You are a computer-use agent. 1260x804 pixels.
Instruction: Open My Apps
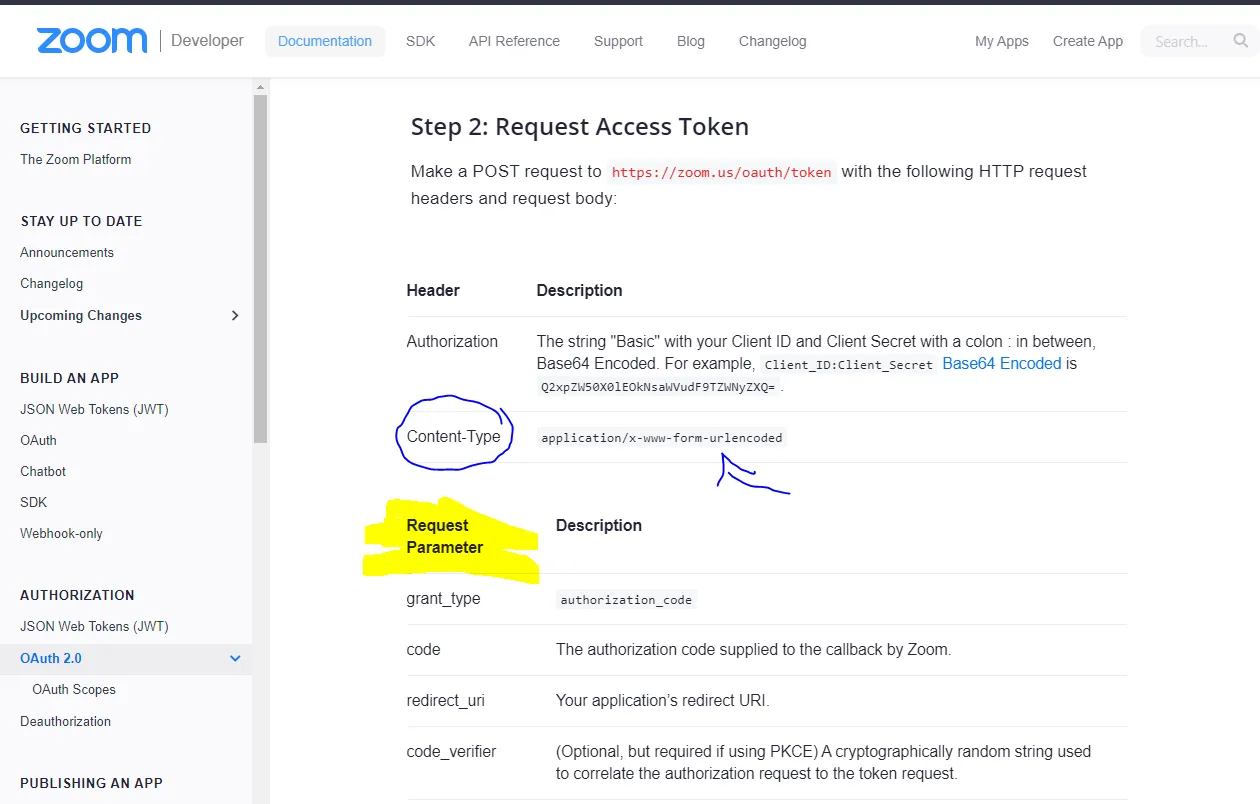1002,41
